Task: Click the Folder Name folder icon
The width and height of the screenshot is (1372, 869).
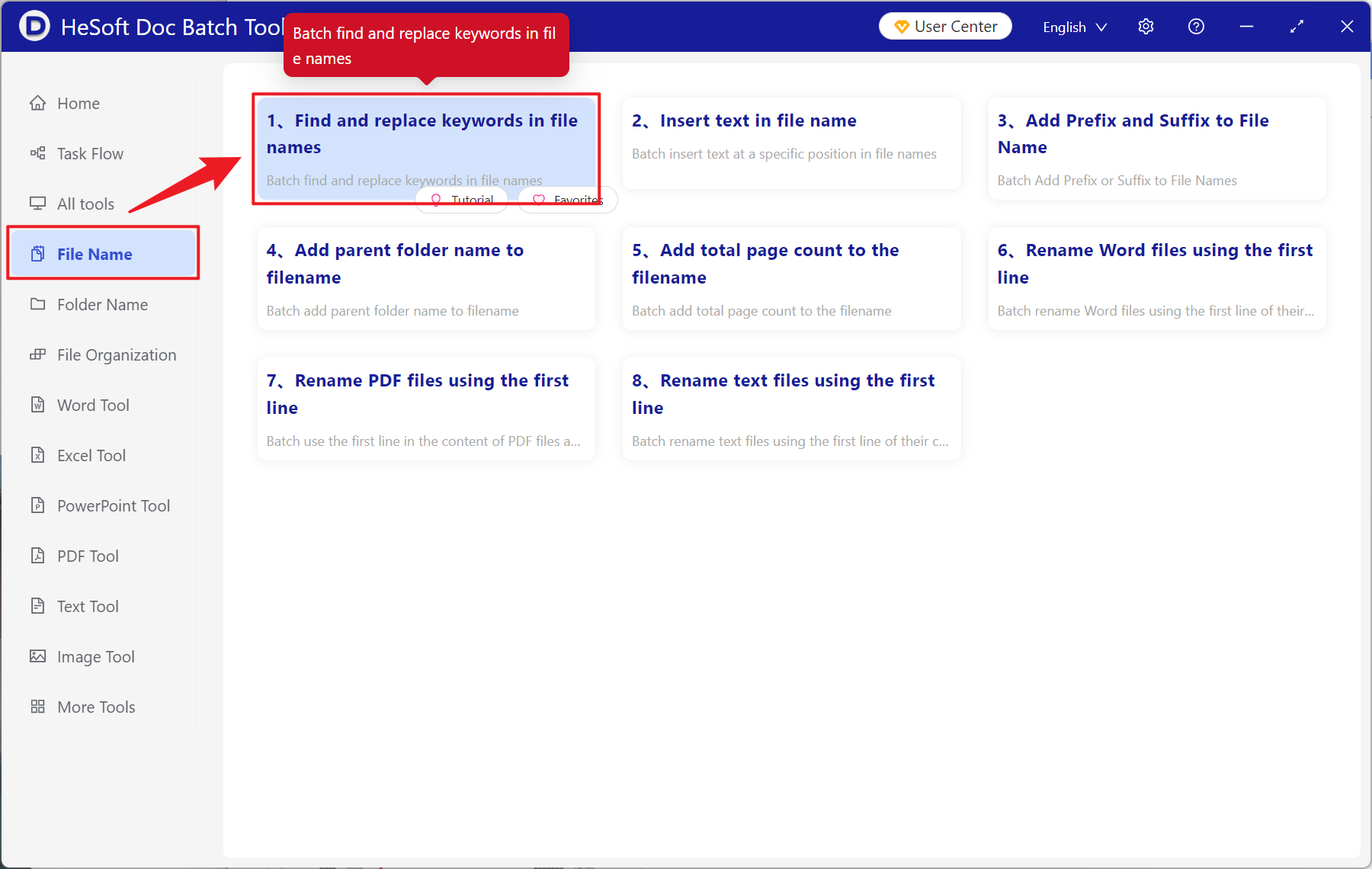Action: click(x=37, y=303)
